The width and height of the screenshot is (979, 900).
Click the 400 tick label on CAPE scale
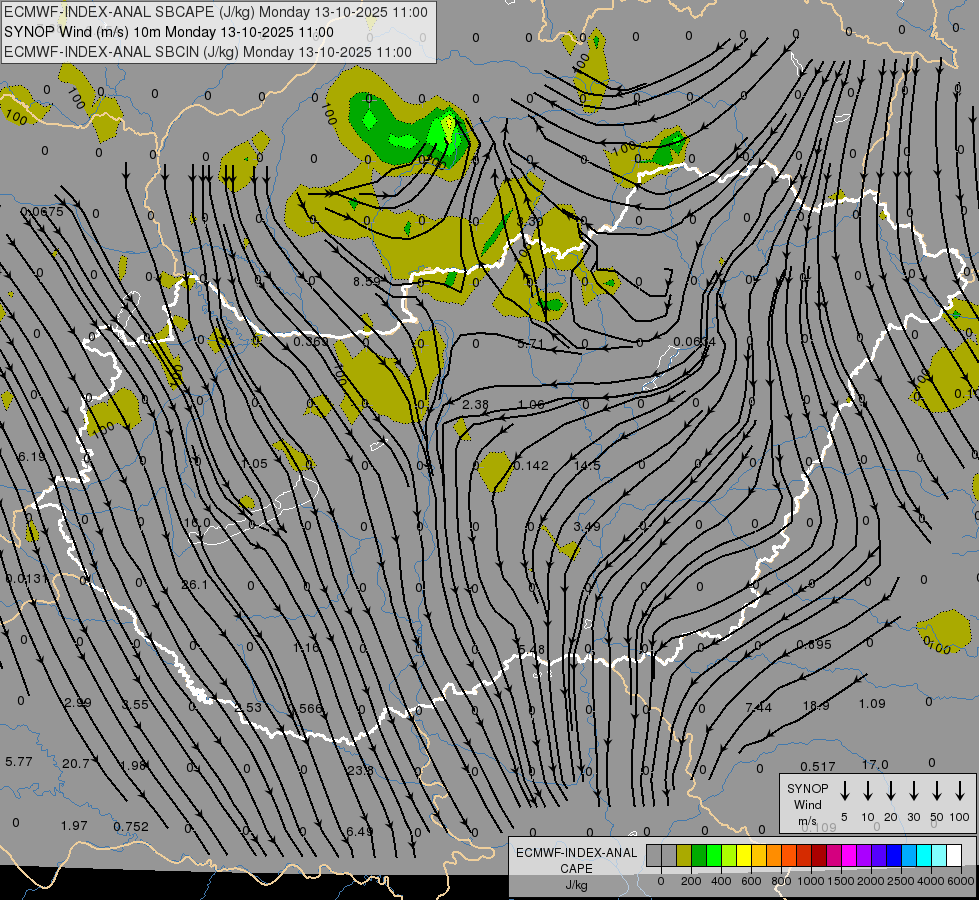point(721,881)
